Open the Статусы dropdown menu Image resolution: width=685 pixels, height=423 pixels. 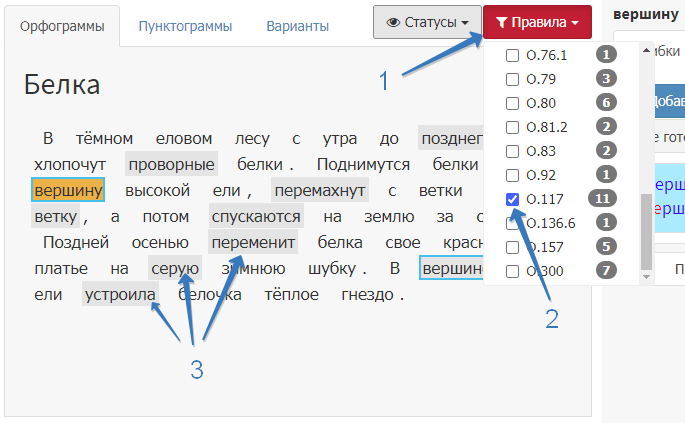click(x=427, y=22)
